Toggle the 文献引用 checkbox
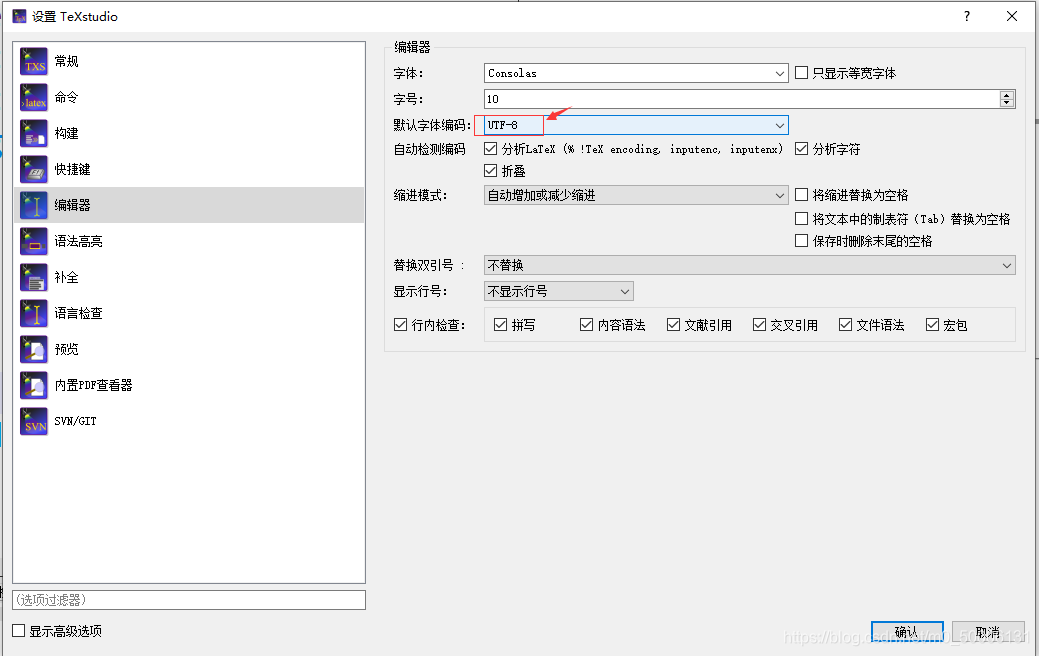 [x=673, y=325]
